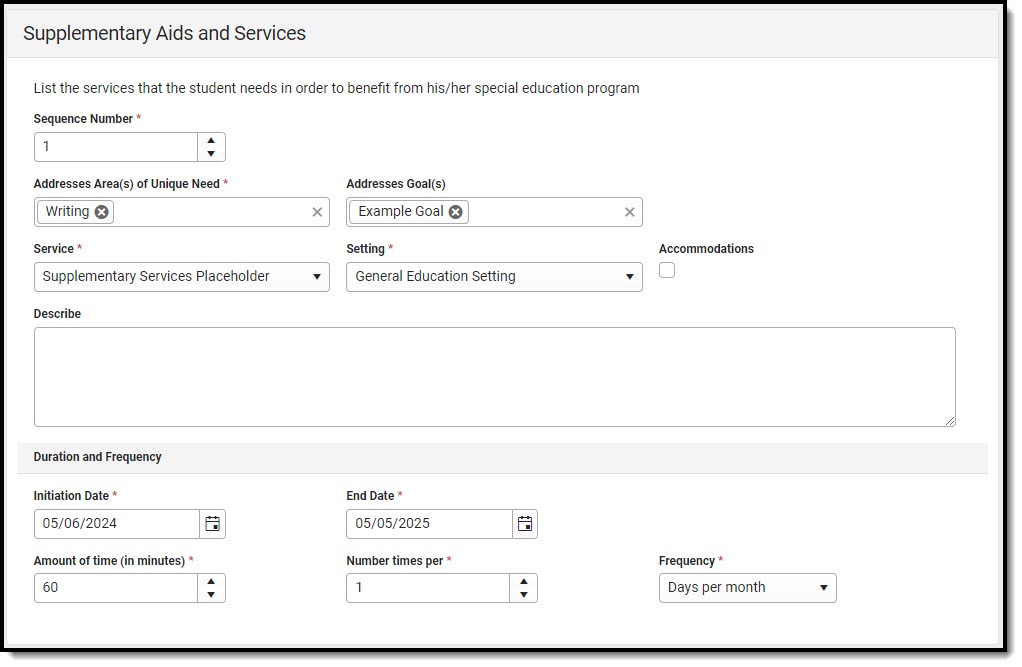The height and width of the screenshot is (667, 1022).
Task: Decrease the Sequence Number value
Action: (211, 154)
